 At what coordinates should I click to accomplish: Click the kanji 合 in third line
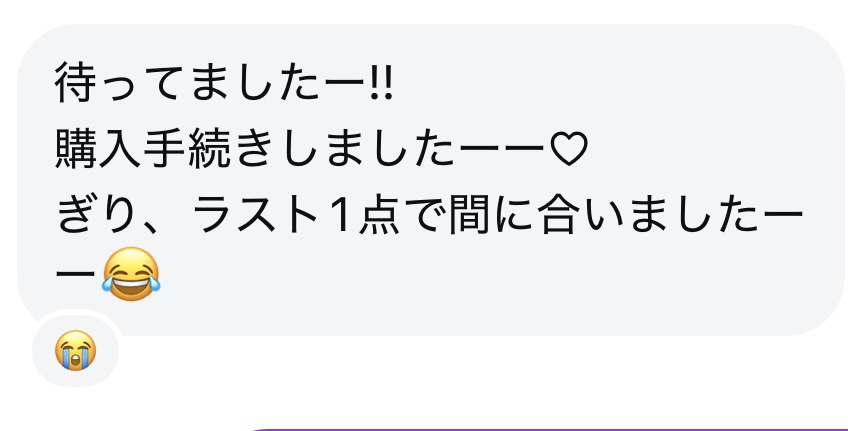pyautogui.click(x=558, y=215)
